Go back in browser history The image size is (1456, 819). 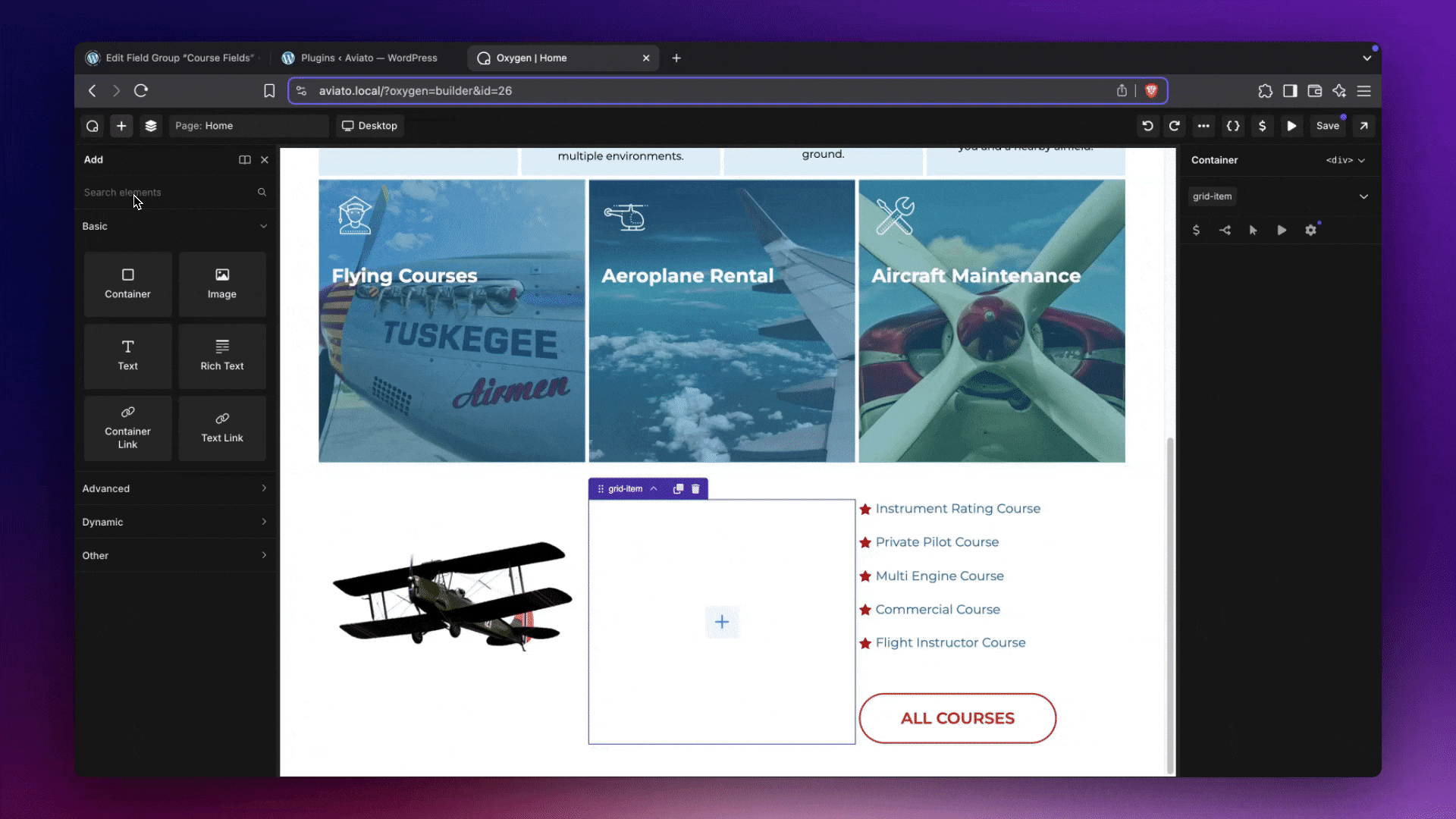93,91
